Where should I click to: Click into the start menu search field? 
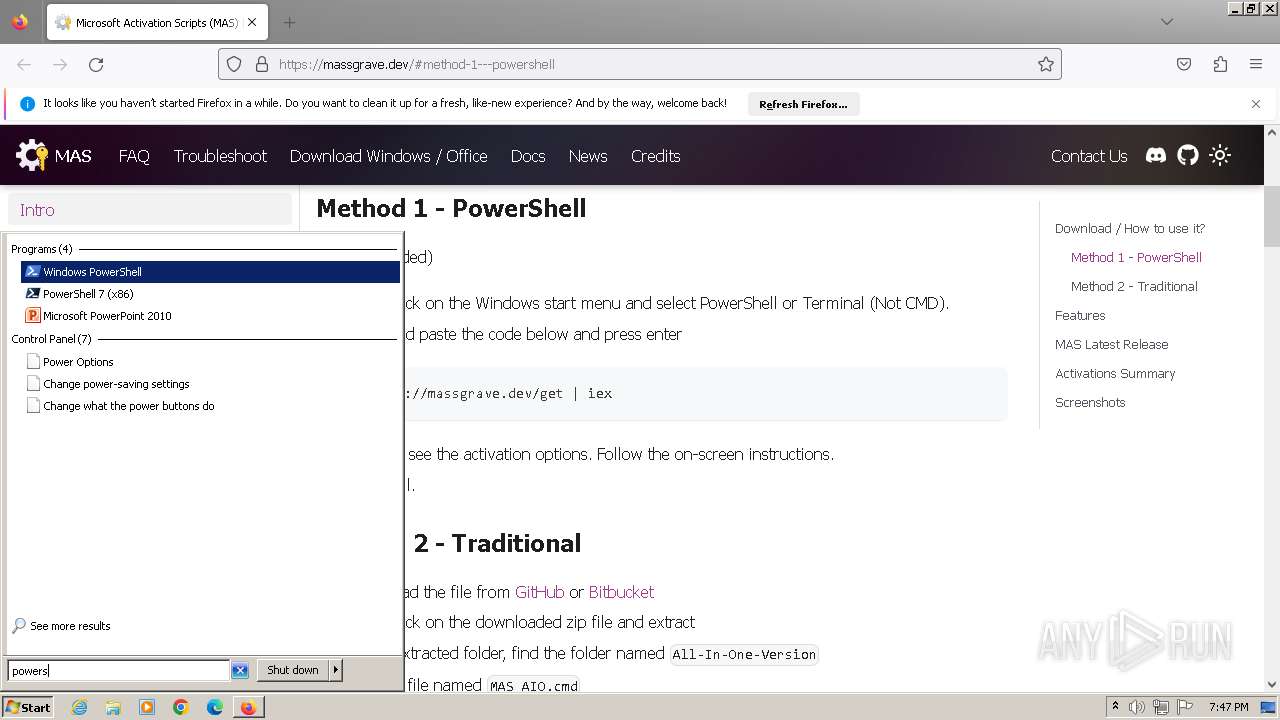point(119,671)
